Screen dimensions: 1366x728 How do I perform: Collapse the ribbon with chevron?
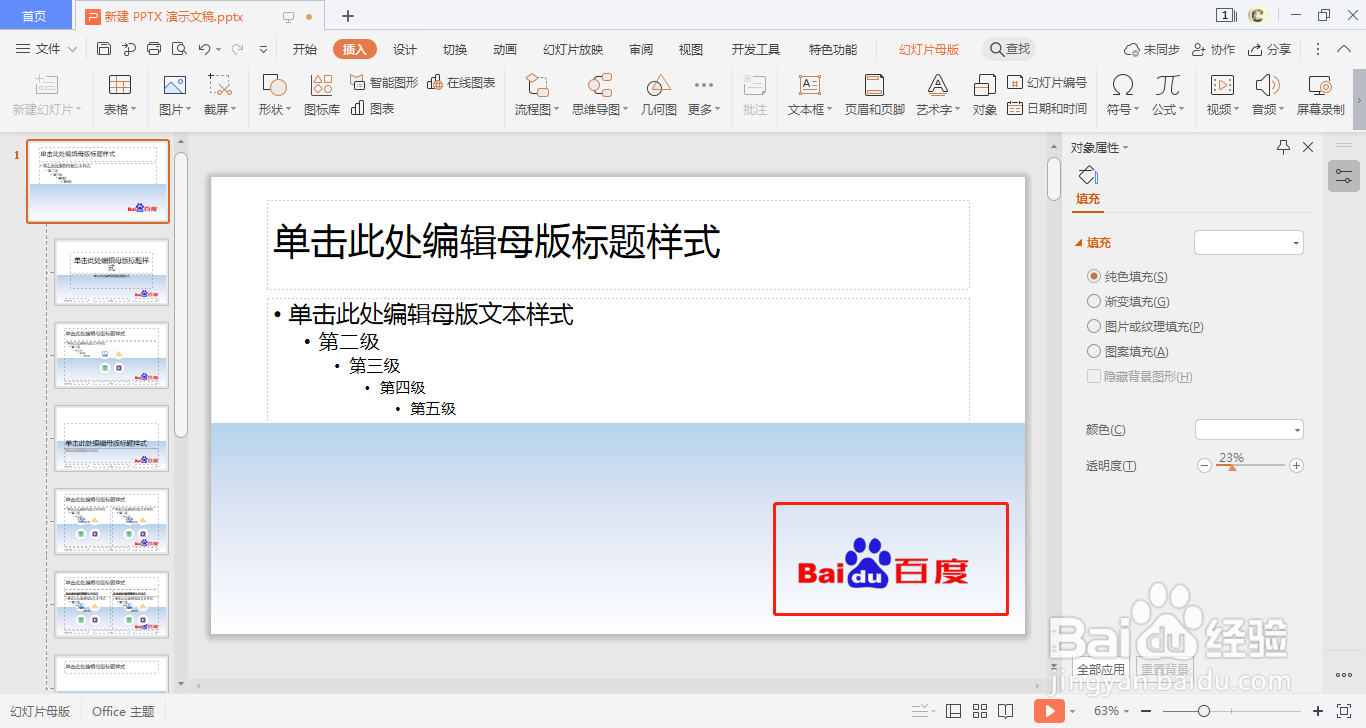[1344, 49]
